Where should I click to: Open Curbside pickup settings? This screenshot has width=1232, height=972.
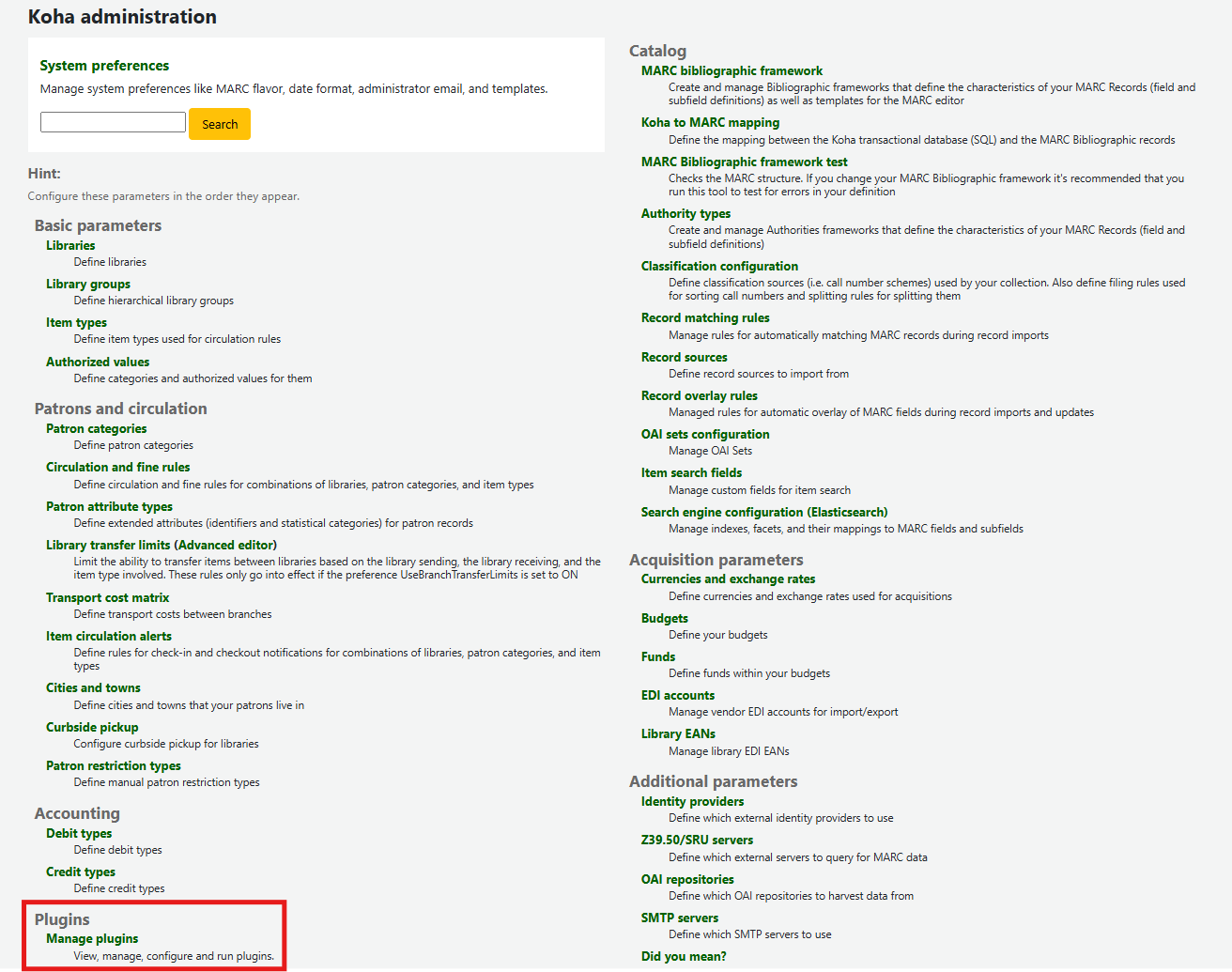click(x=92, y=728)
